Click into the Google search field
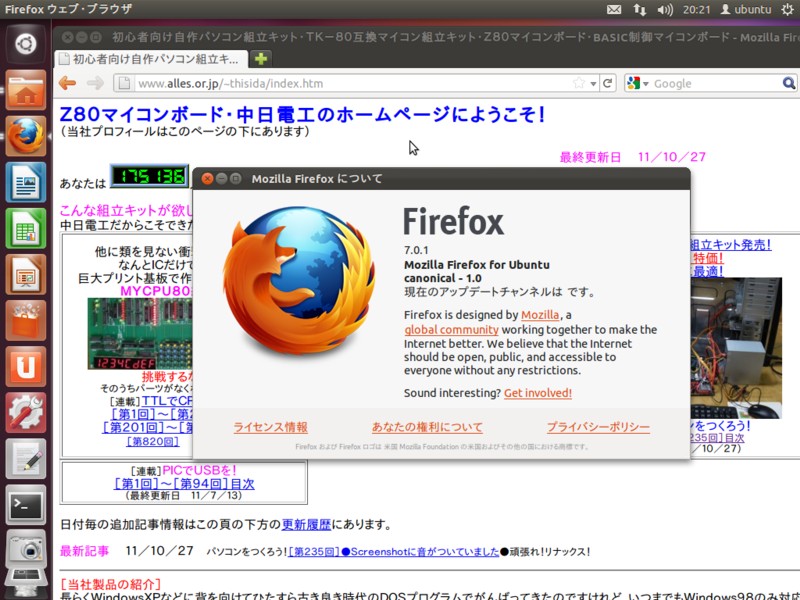800x600 pixels. click(x=716, y=83)
